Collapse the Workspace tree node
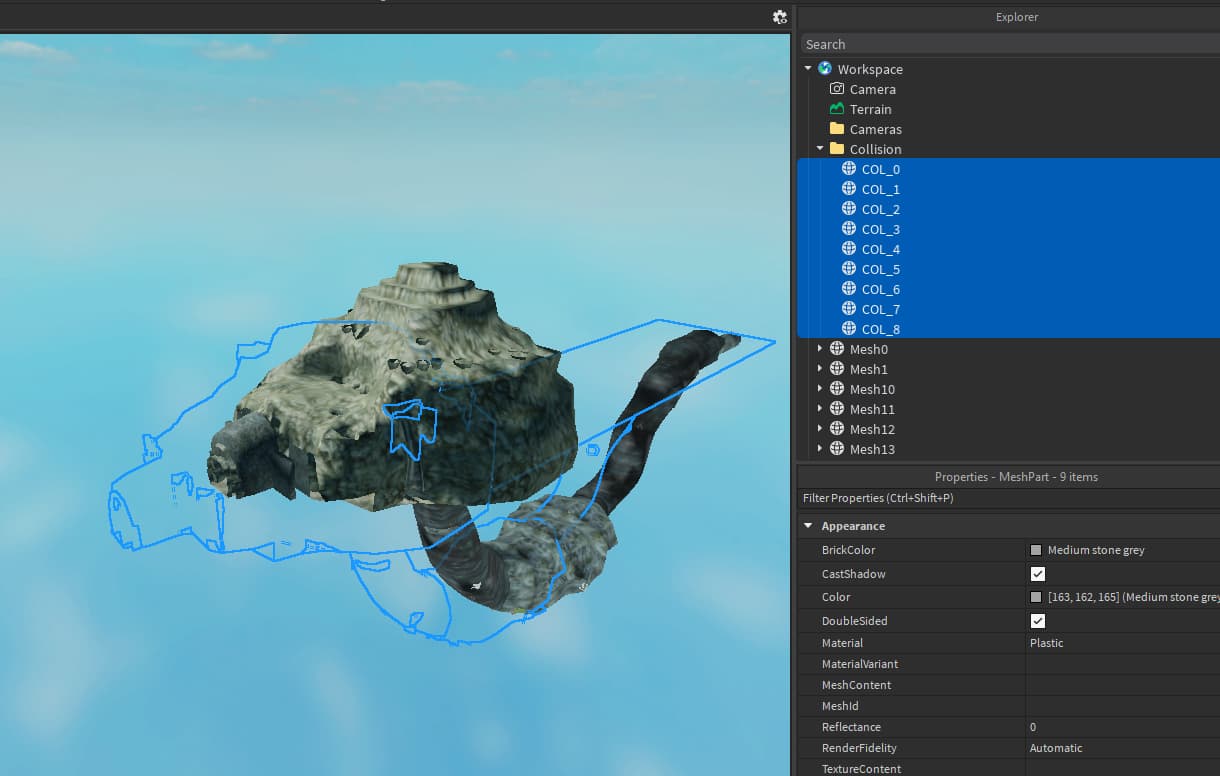Viewport: 1220px width, 776px height. (808, 69)
